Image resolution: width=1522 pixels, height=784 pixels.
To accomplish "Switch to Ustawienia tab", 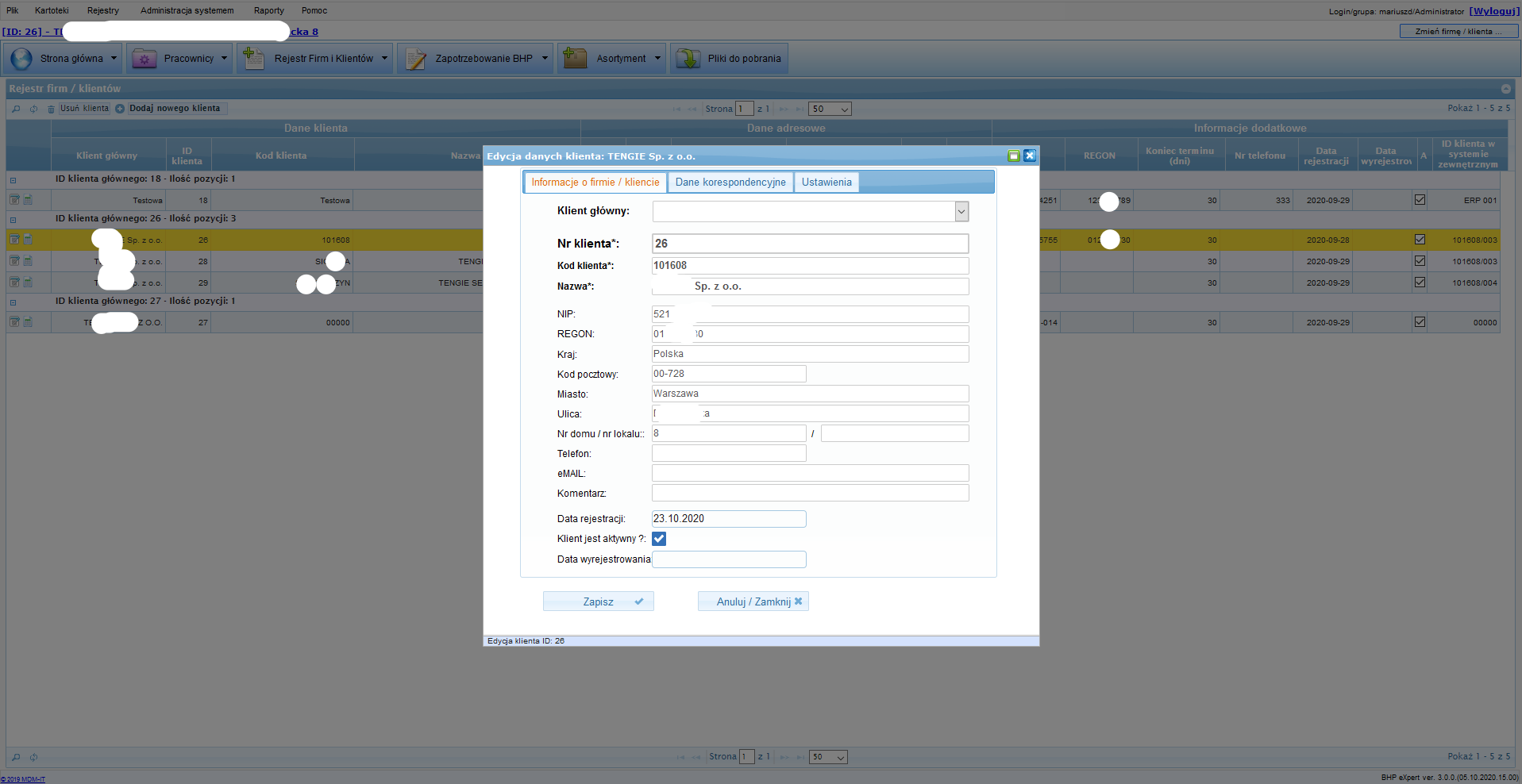I will tap(827, 183).
